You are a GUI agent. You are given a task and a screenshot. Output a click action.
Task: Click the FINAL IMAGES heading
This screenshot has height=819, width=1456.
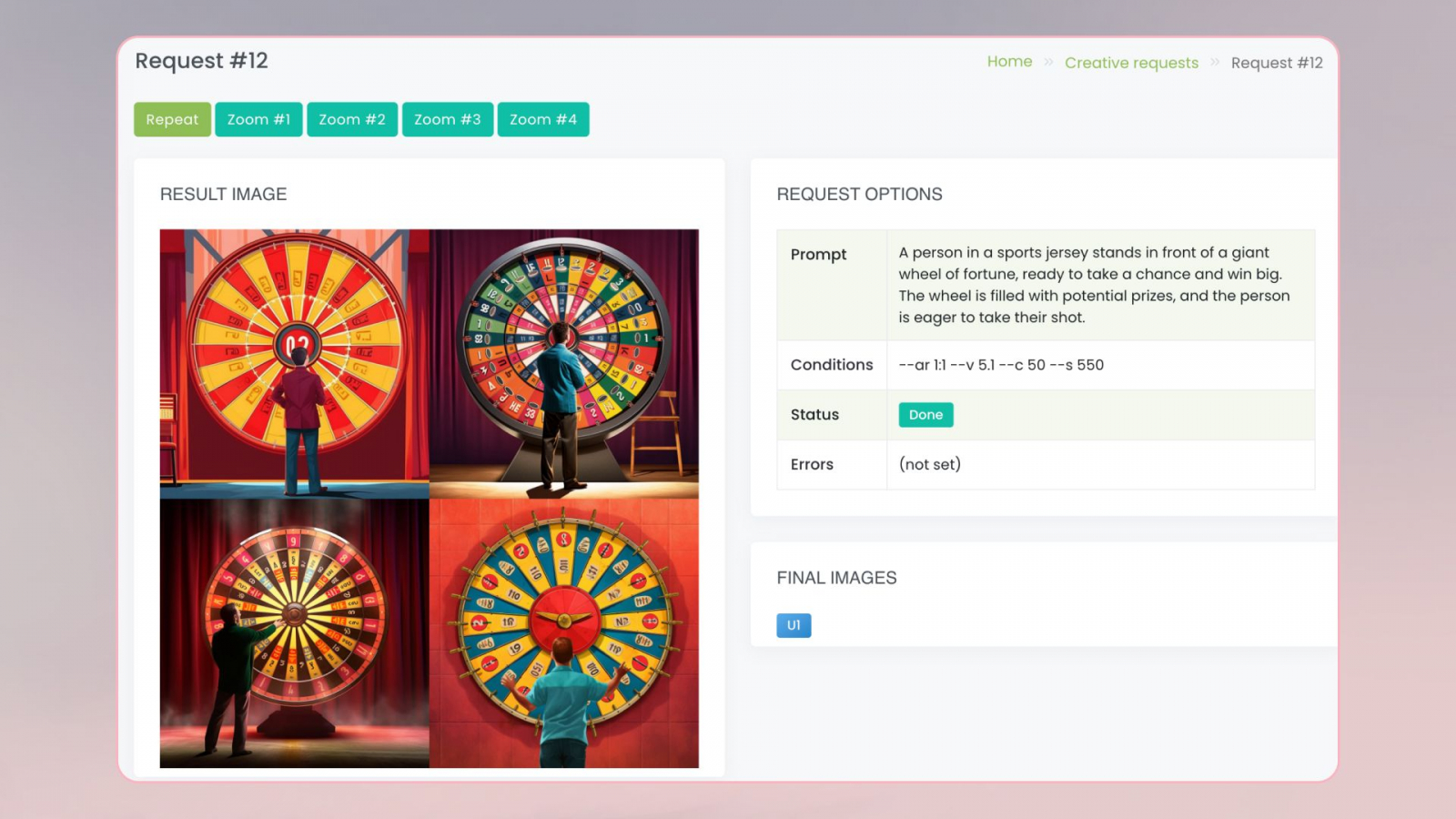(x=836, y=578)
